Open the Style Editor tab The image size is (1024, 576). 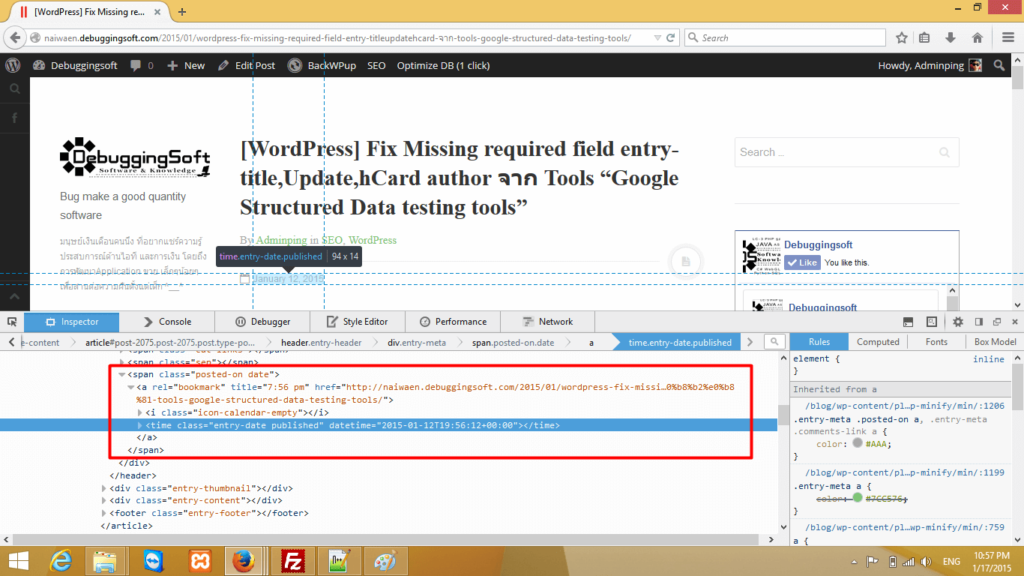[x=357, y=322]
